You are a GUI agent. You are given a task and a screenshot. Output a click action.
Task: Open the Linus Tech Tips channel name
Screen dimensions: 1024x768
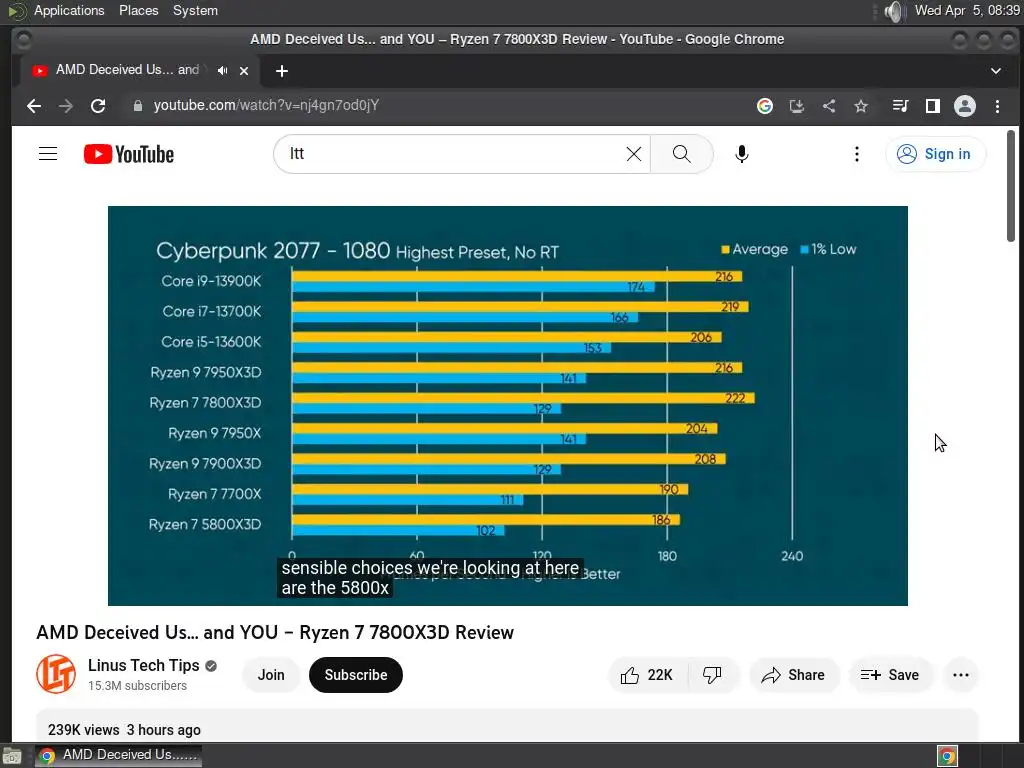pyautogui.click(x=144, y=665)
